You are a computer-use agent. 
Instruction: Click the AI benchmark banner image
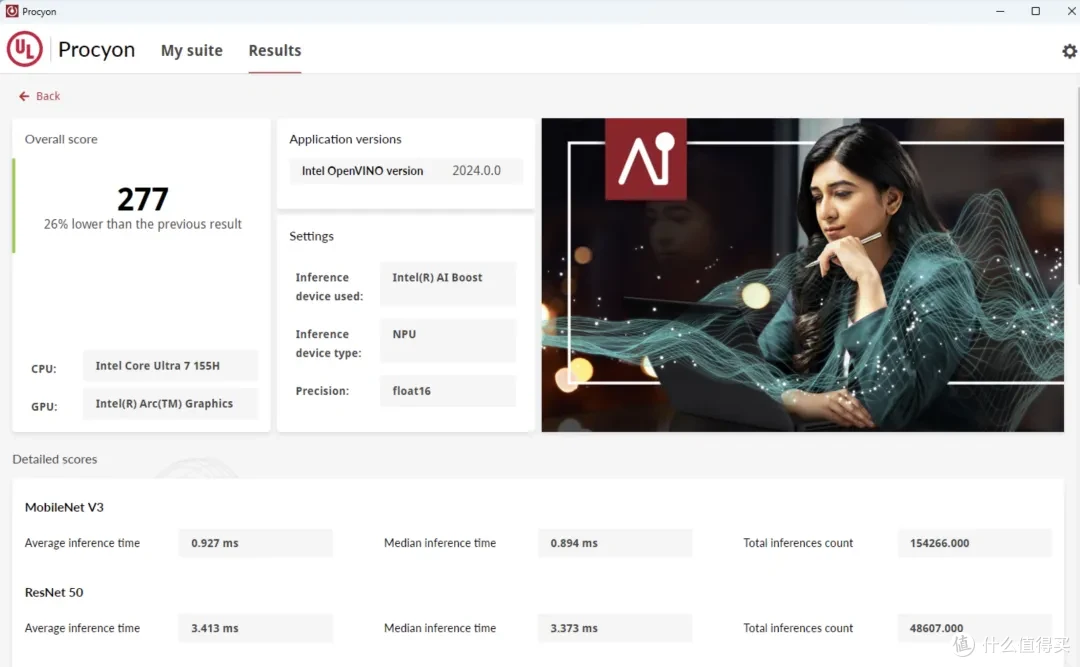click(802, 275)
